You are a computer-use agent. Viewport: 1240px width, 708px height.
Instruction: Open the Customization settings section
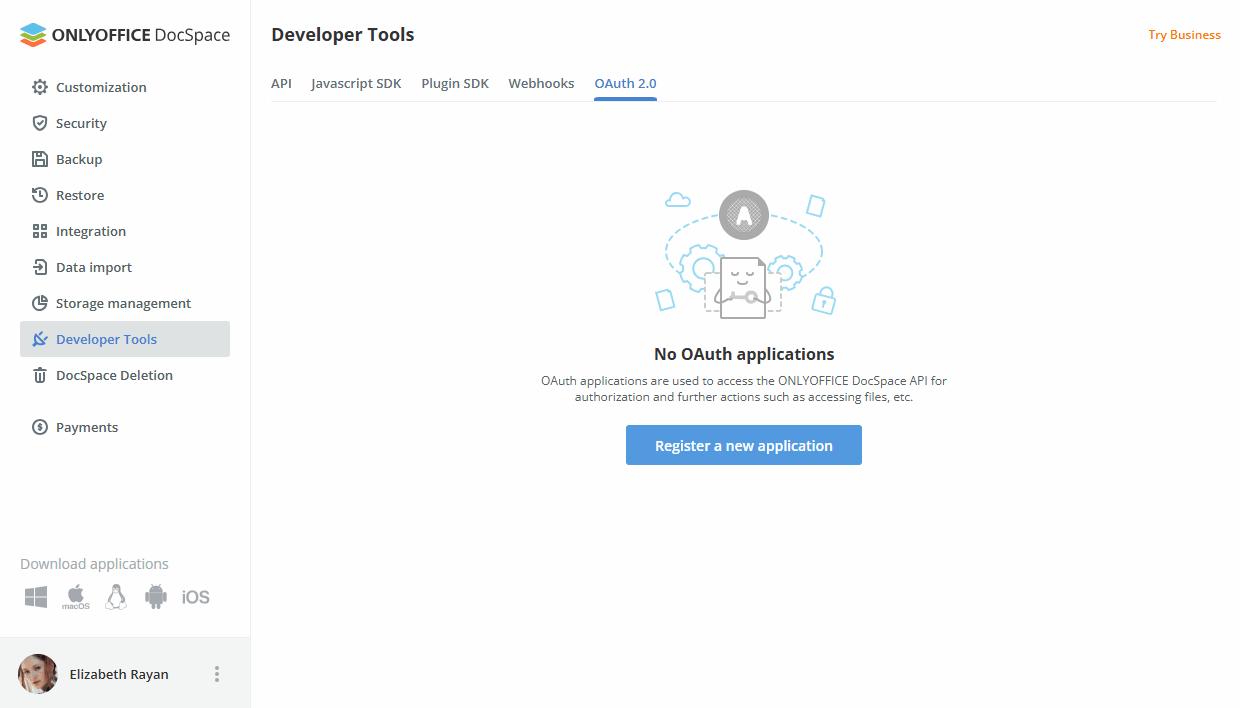pos(125,87)
